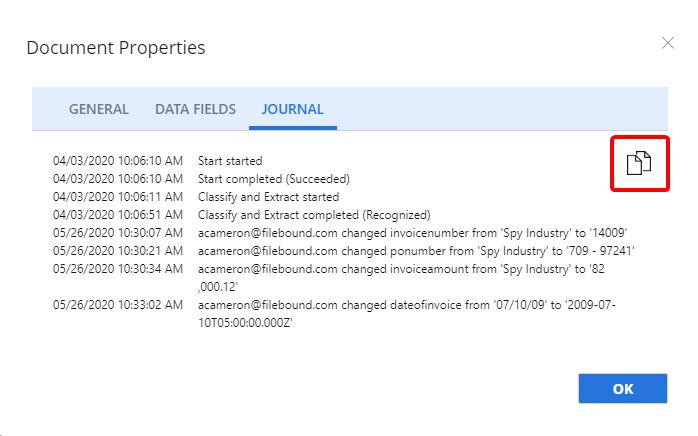Image resolution: width=698 pixels, height=436 pixels.
Task: Open the DATA FIELDS tab
Action: pos(195,109)
